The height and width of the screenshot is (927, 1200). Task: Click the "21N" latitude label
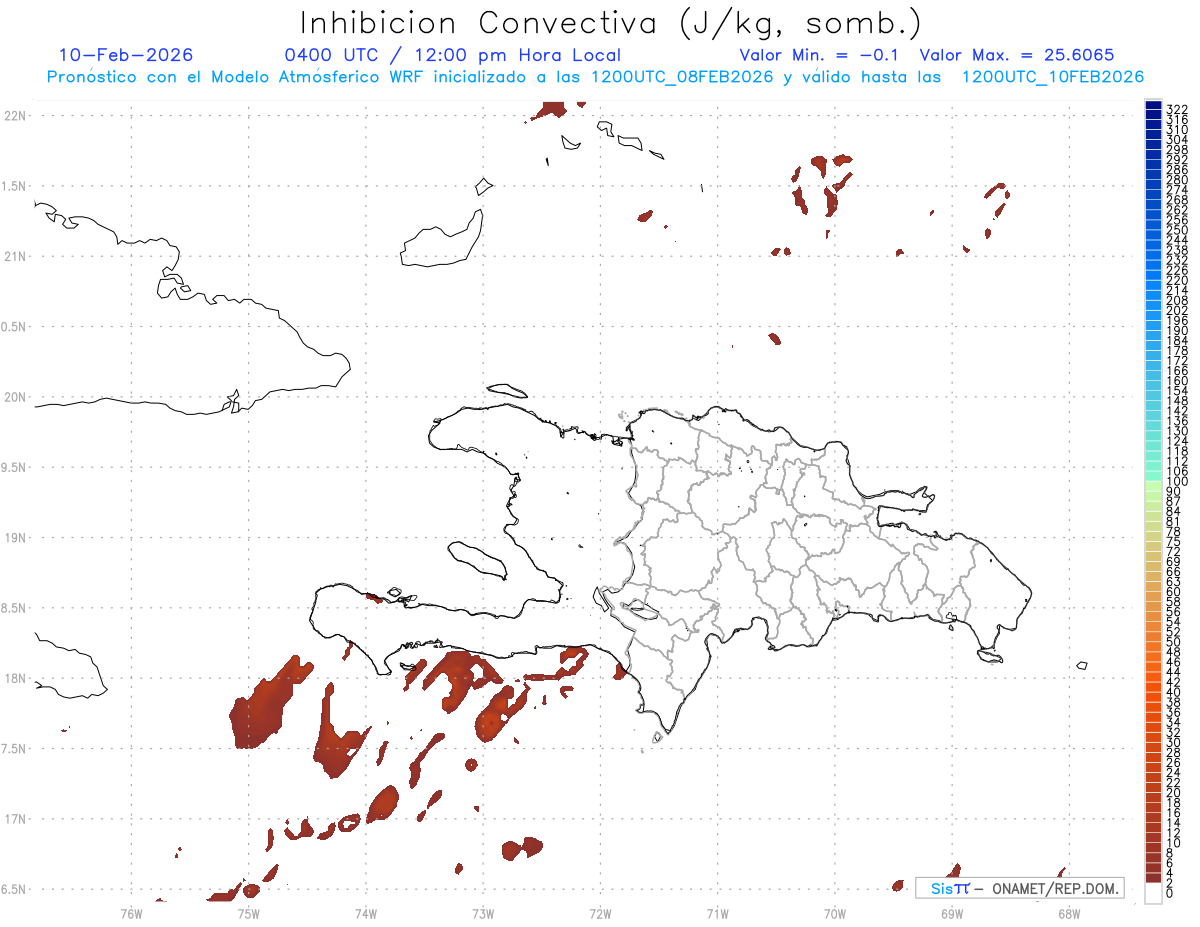(15, 256)
